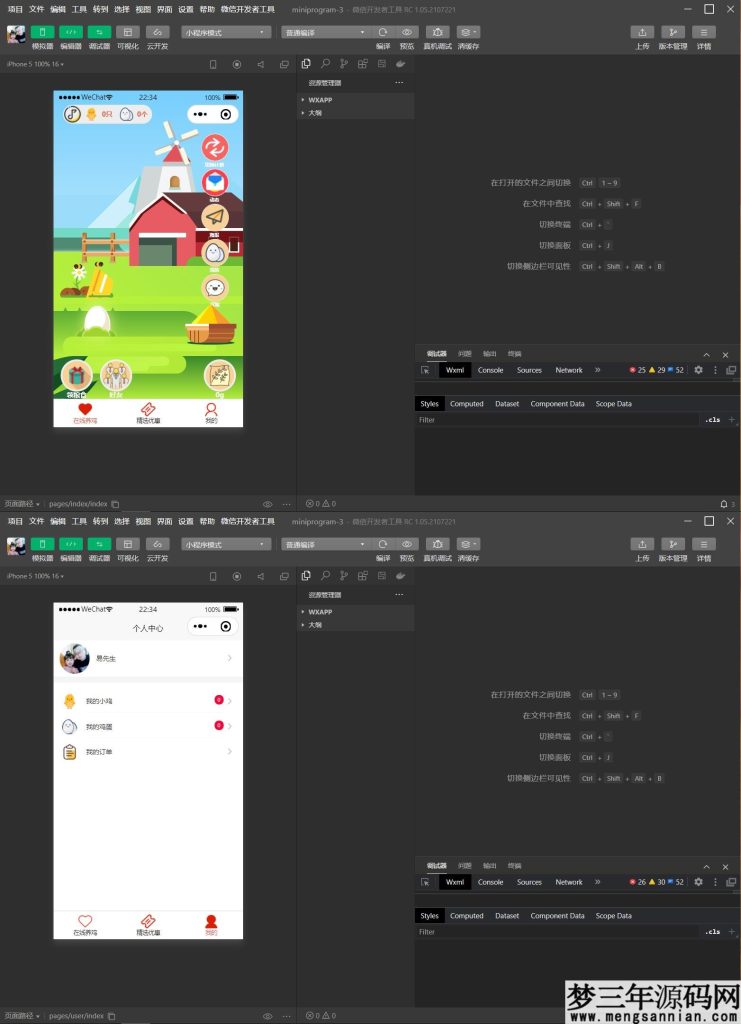This screenshot has width=741, height=1024.
Task: Toggle the simulator button in top window toolbar
Action: [x=42, y=32]
